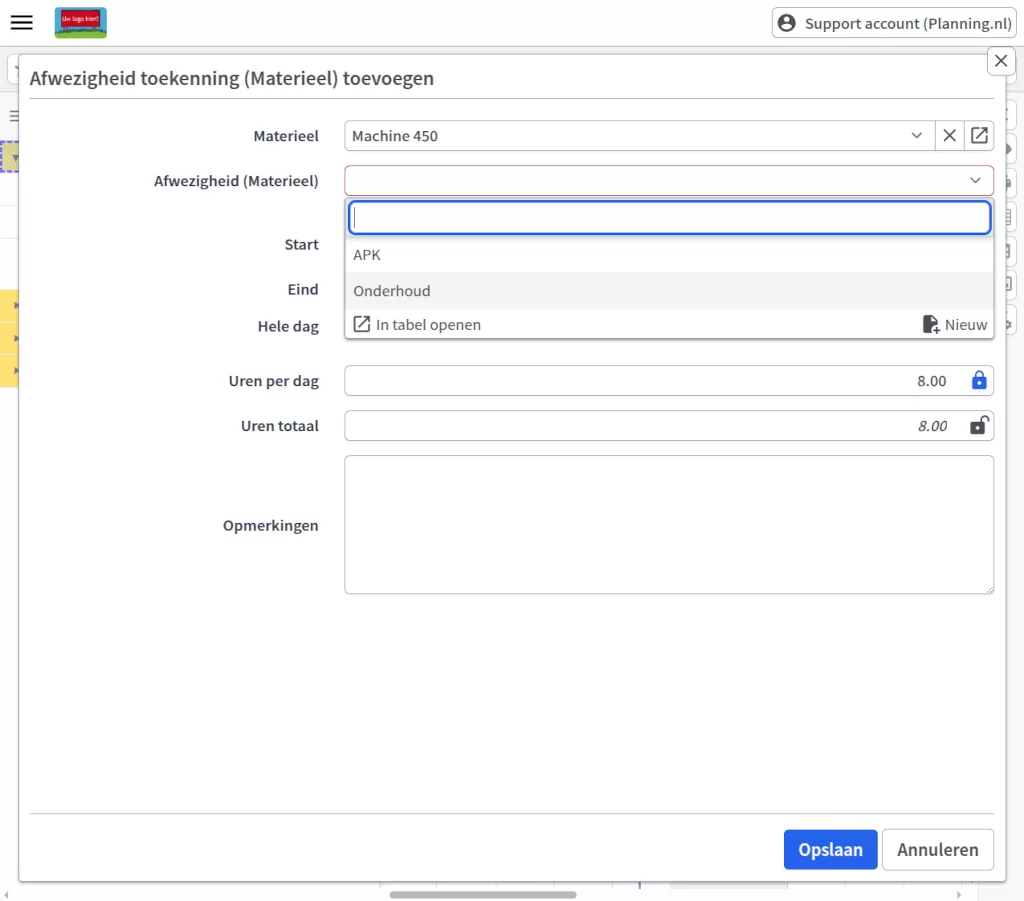Collapse the Afwezigheid (Materieel) dropdown arrow

pyautogui.click(x=975, y=180)
